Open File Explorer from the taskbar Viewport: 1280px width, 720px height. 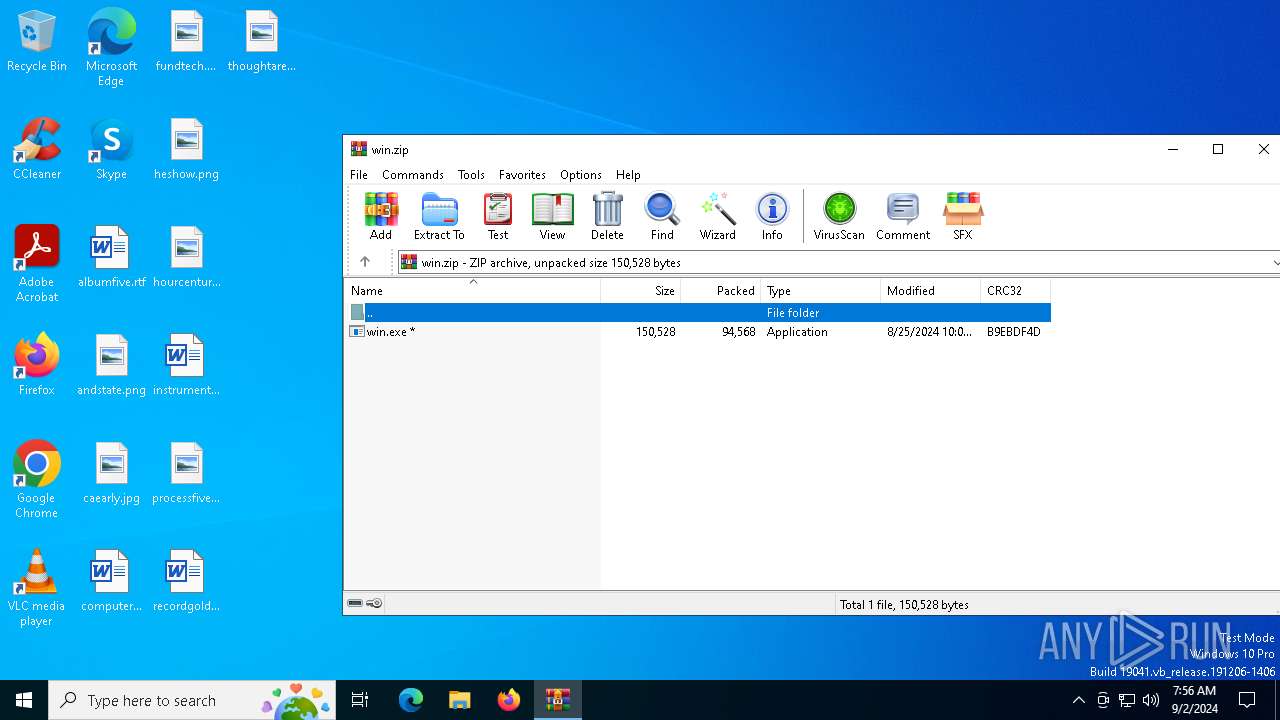click(x=460, y=700)
